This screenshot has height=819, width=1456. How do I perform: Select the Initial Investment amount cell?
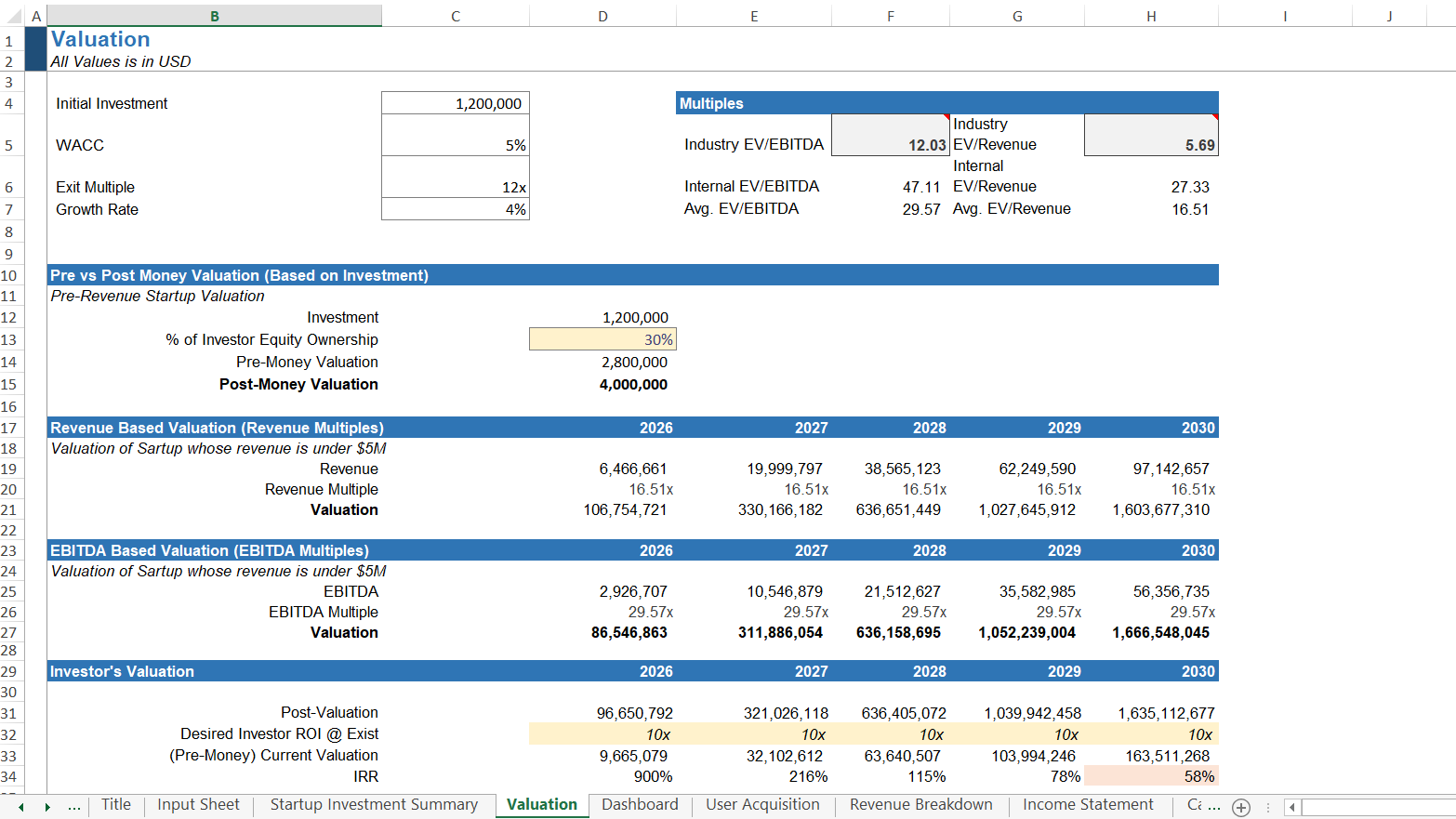(455, 103)
